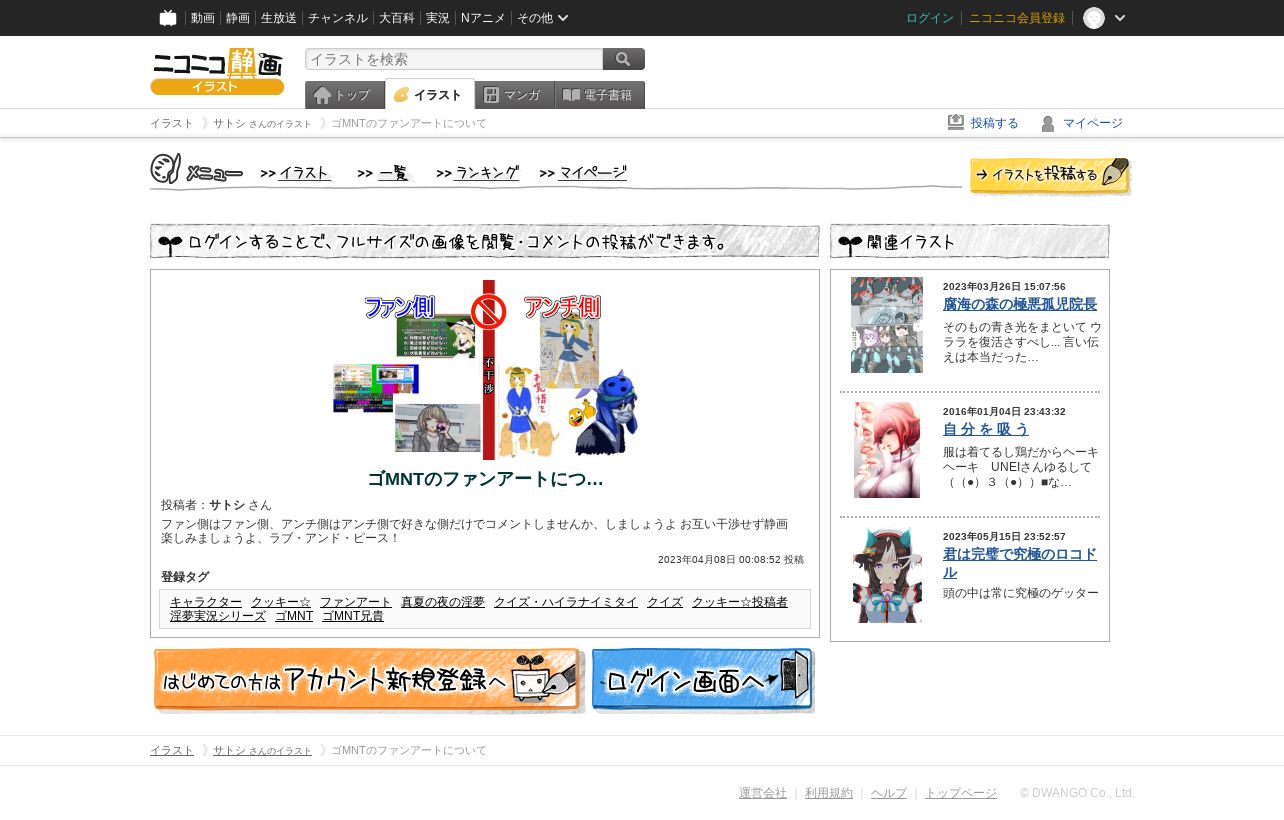The width and height of the screenshot is (1284, 820).
Task: Click the マイページ person icon
Action: coord(1048,123)
